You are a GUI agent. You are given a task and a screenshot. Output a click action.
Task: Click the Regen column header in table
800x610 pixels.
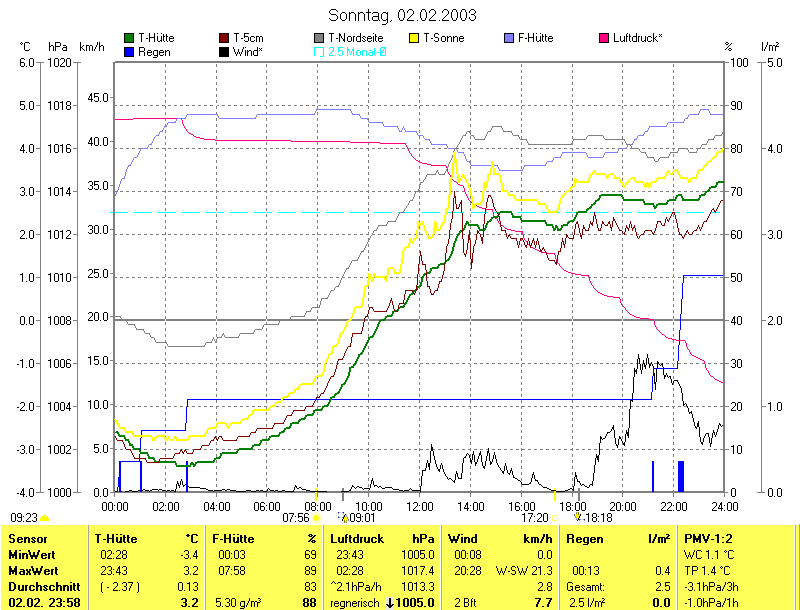pos(585,539)
